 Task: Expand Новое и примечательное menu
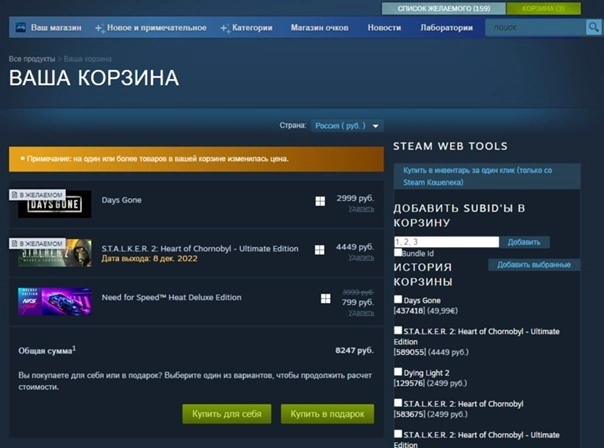click(x=151, y=28)
